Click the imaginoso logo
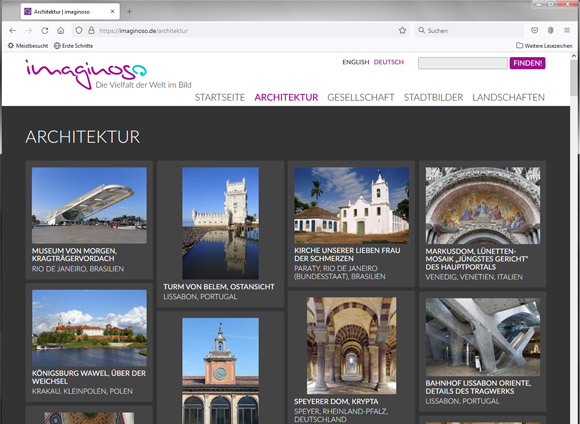580x424 pixels. pos(86,74)
